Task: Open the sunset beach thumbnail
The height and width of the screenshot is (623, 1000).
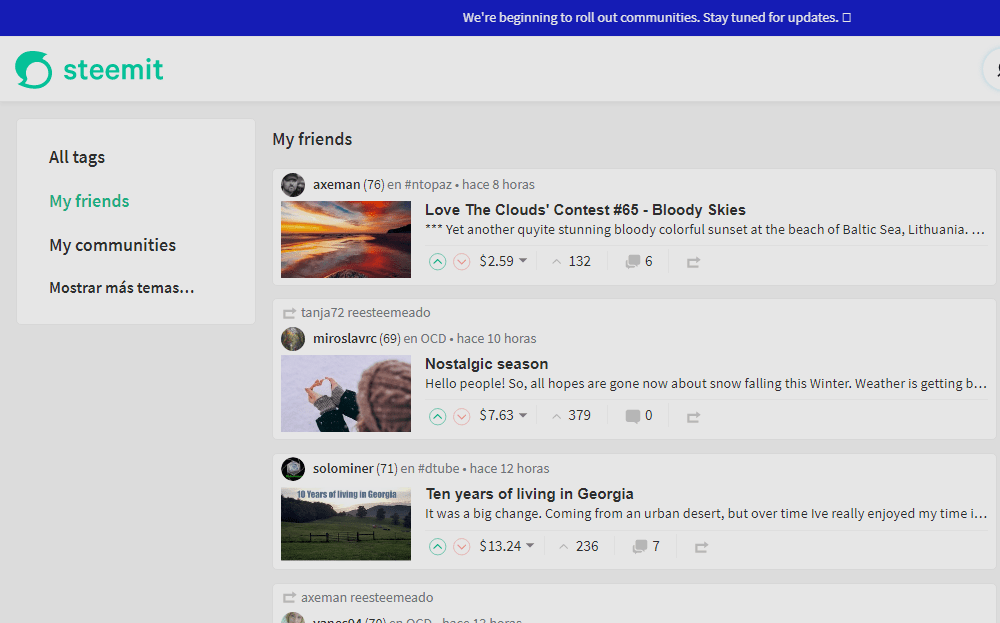Action: 346,240
